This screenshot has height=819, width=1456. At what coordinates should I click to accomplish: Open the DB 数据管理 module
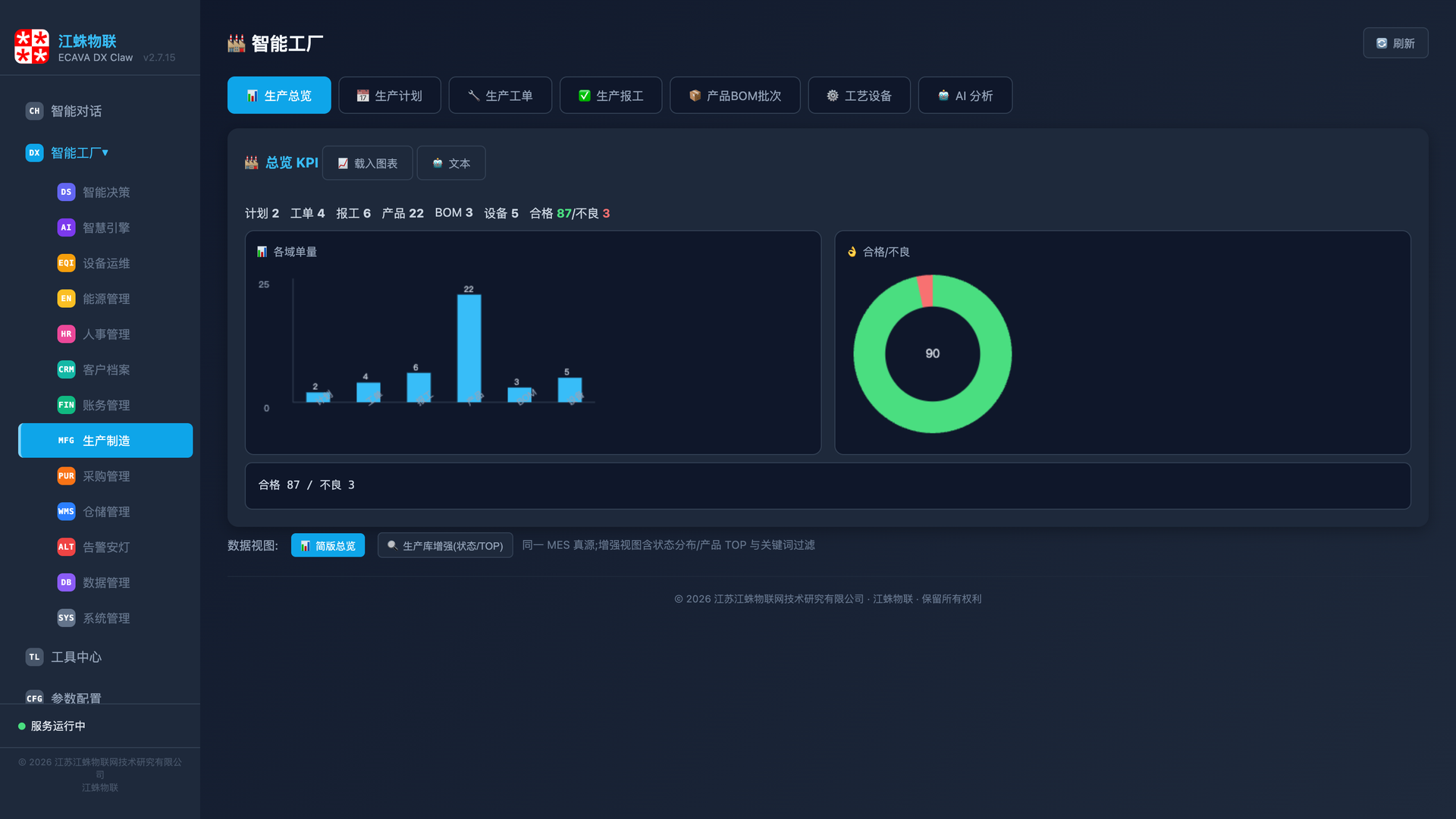click(x=105, y=582)
